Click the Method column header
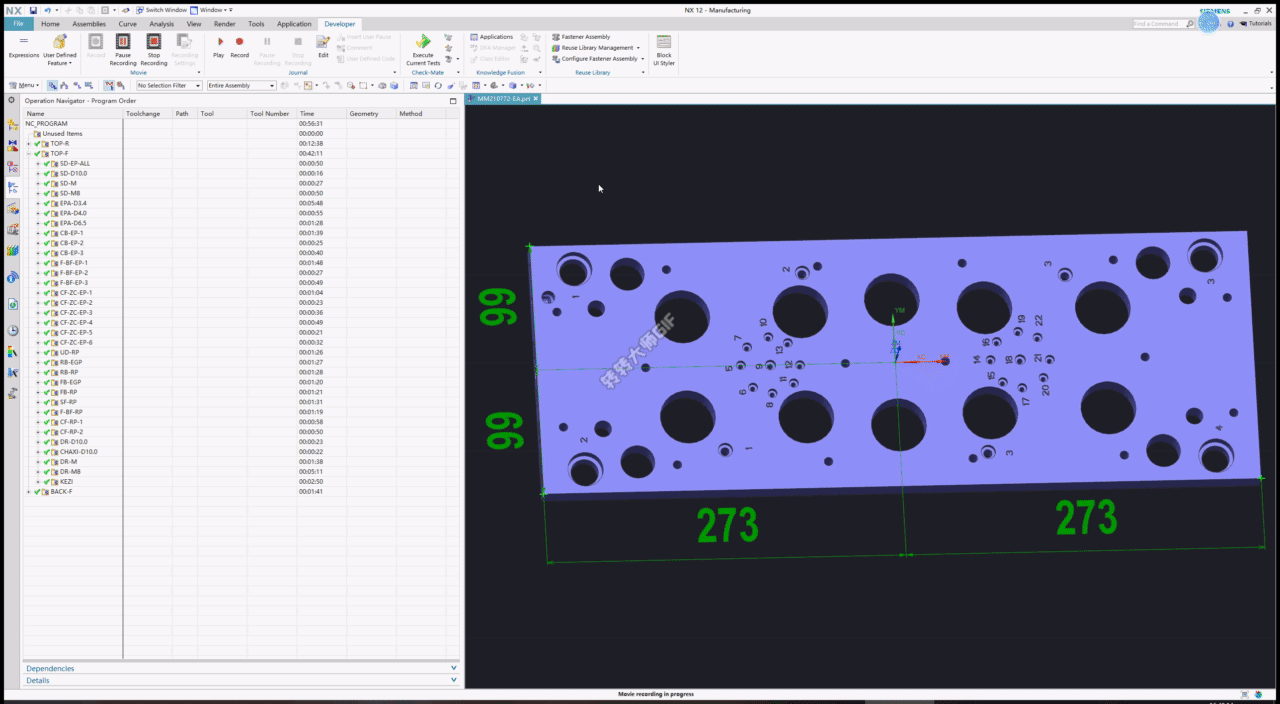1280x704 pixels. [x=421, y=113]
